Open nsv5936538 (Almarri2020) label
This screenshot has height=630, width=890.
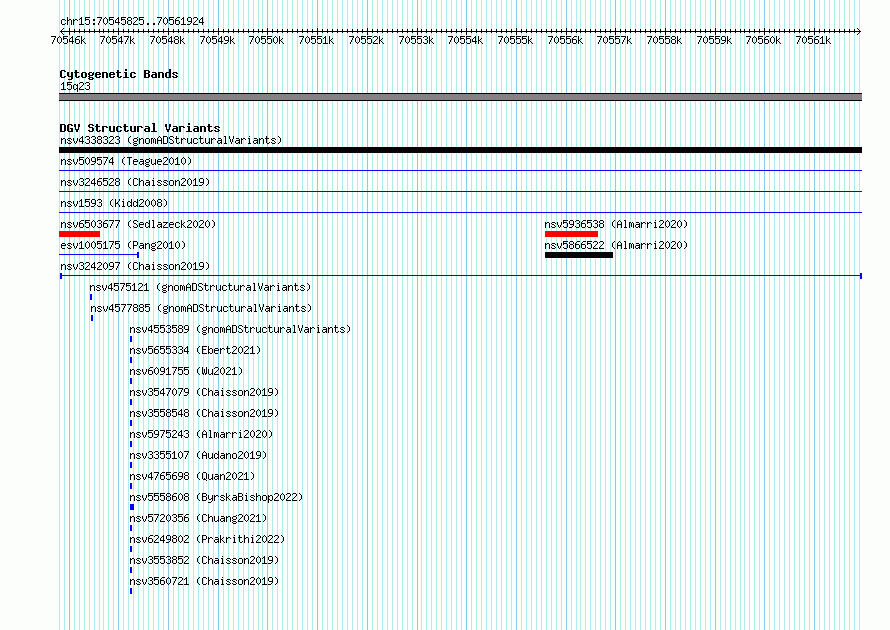(616, 224)
